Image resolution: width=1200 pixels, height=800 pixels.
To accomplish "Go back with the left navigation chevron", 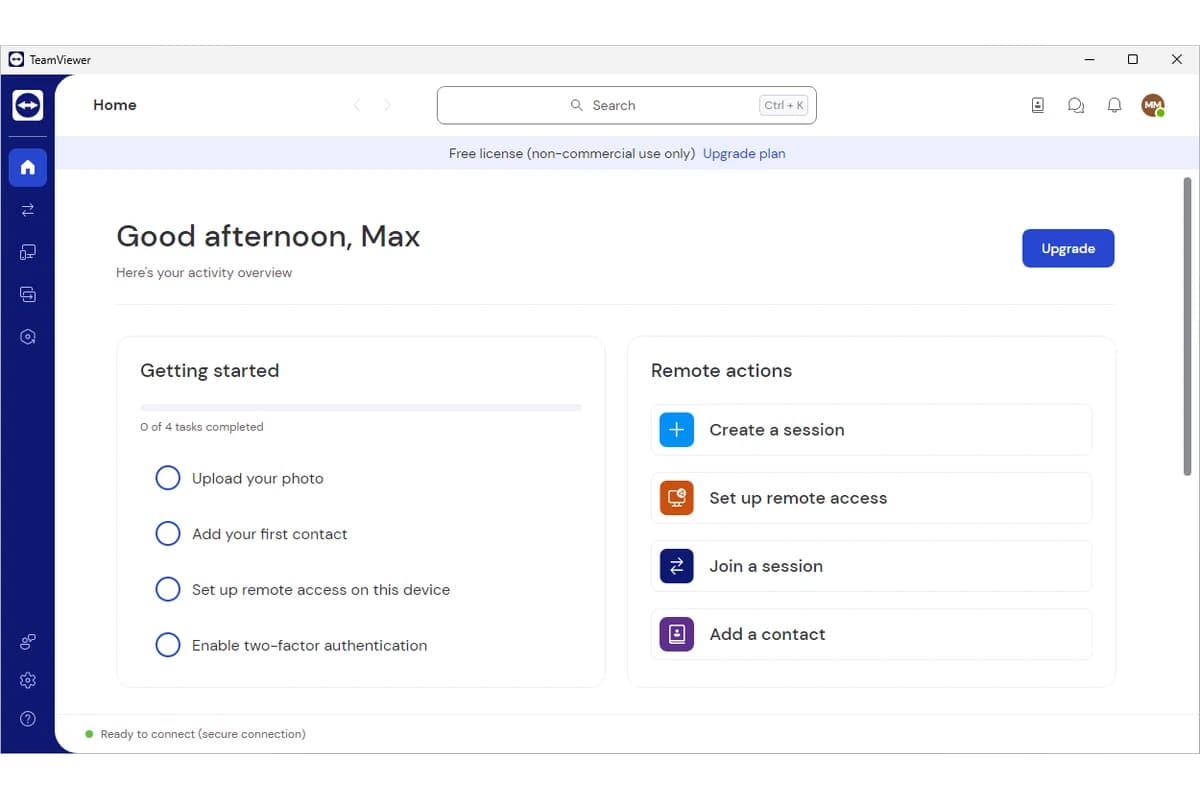I will (357, 105).
